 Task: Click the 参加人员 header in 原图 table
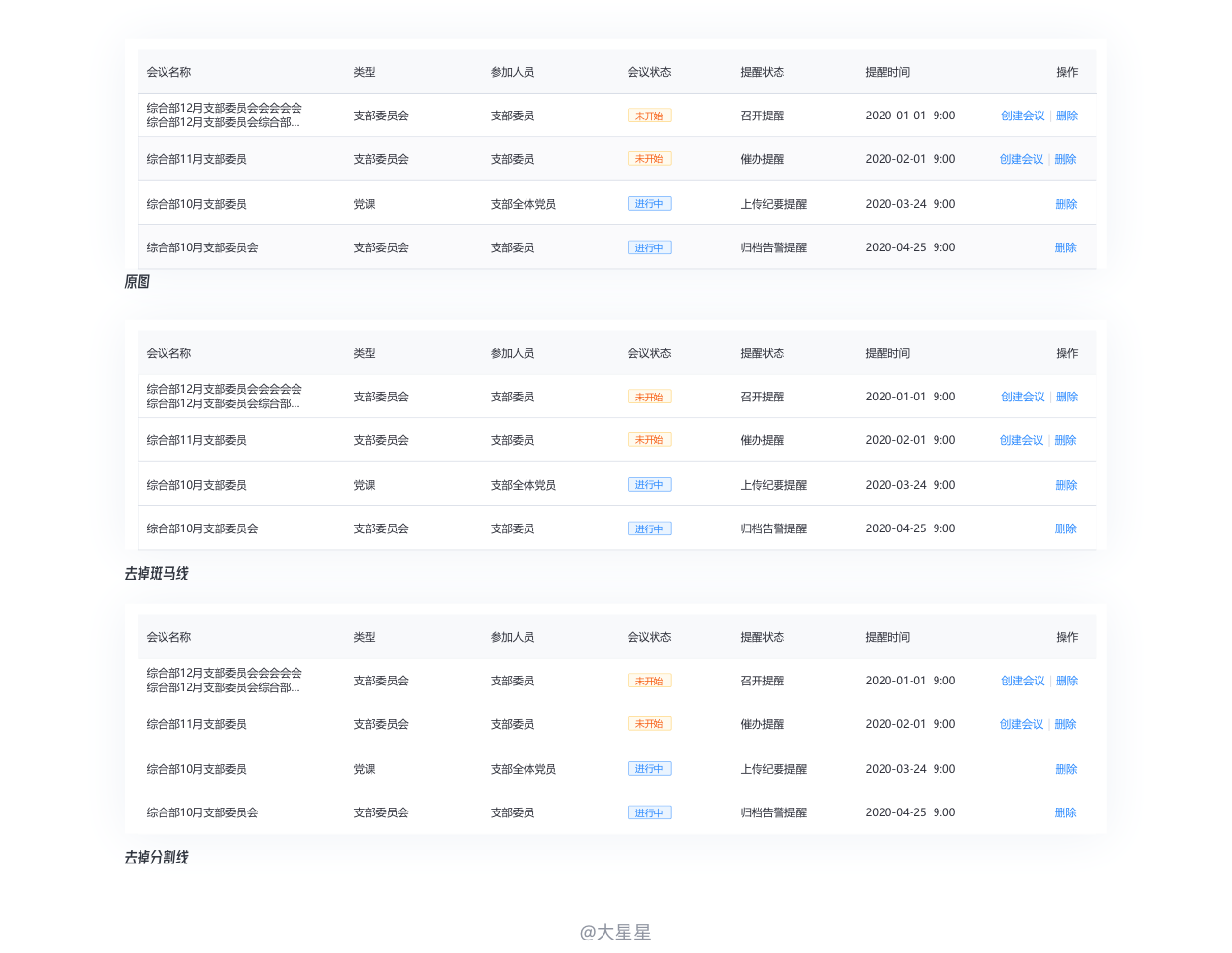click(512, 72)
